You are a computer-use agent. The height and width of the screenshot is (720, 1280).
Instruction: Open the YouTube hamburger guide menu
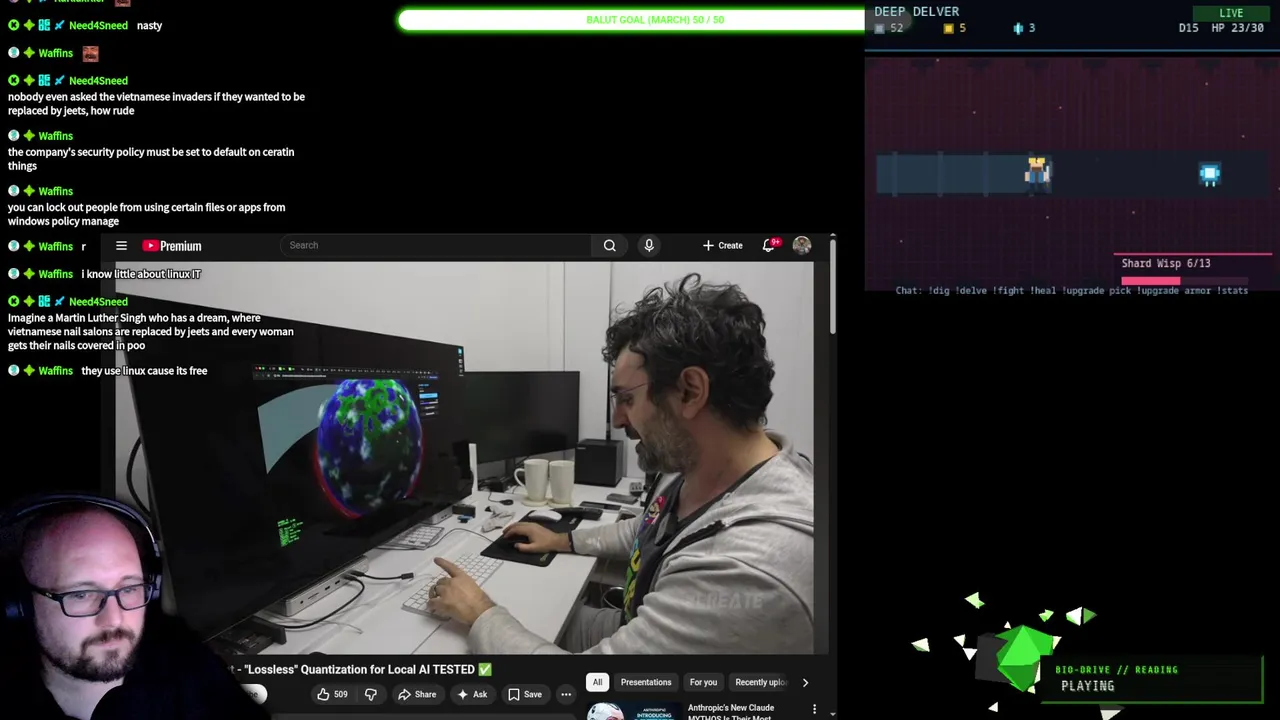pyautogui.click(x=121, y=246)
